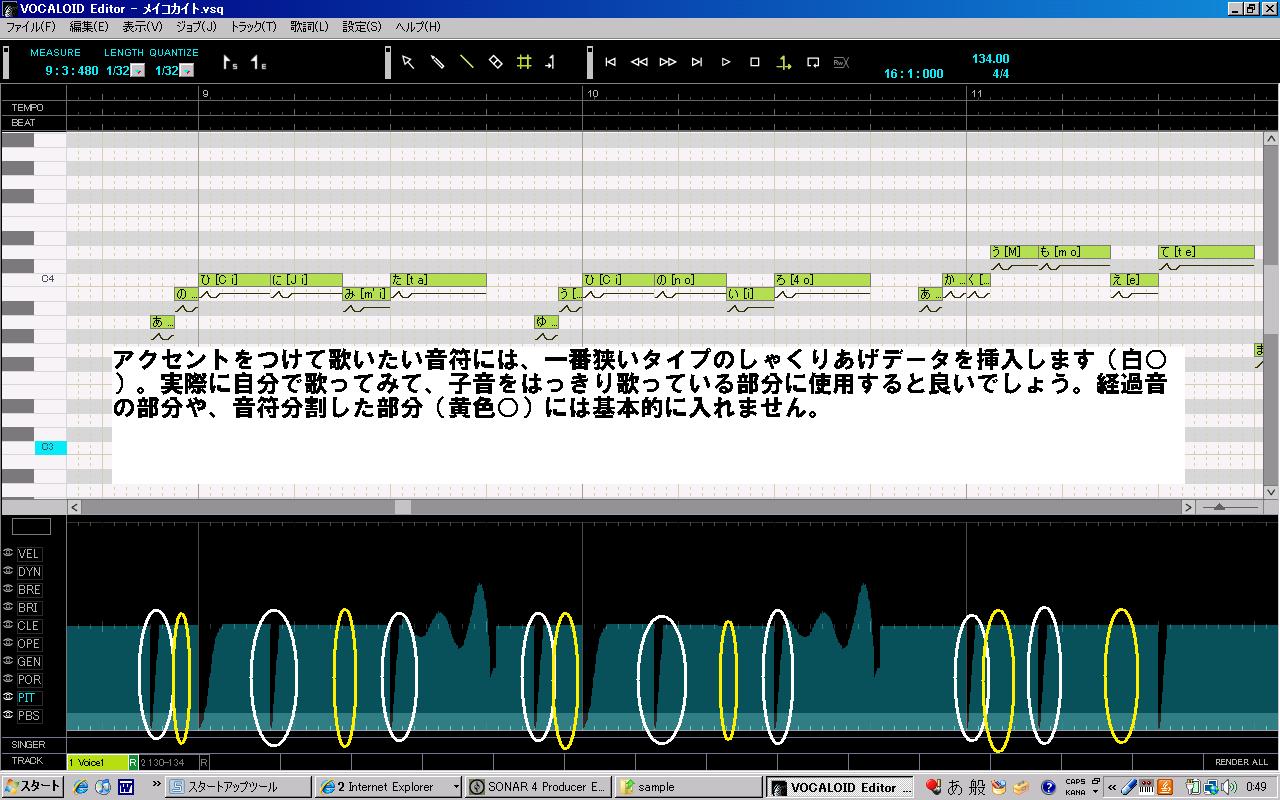The width and height of the screenshot is (1280, 800).
Task: Click the piano keyboard tray icon
Action: (x=1145, y=787)
